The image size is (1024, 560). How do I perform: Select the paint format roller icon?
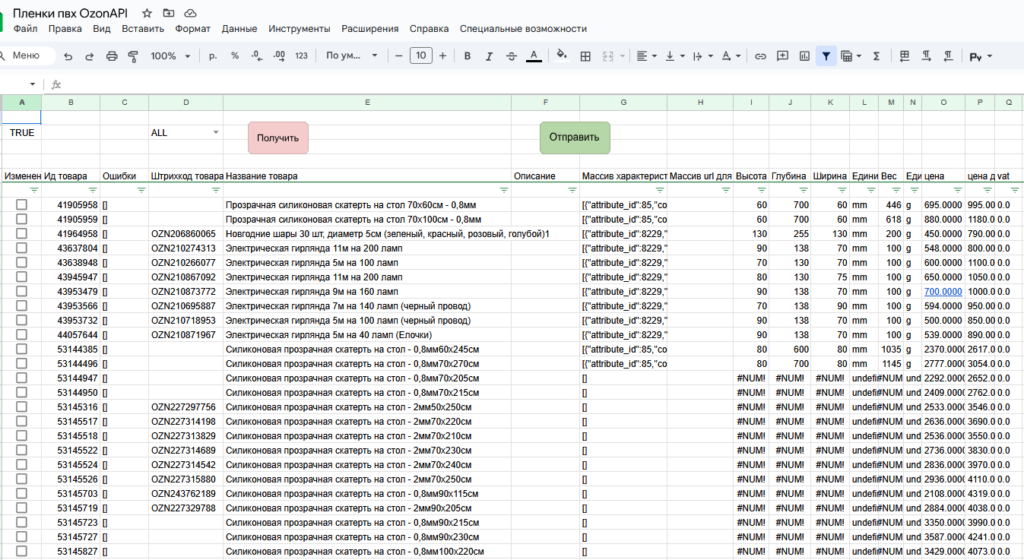tap(133, 56)
